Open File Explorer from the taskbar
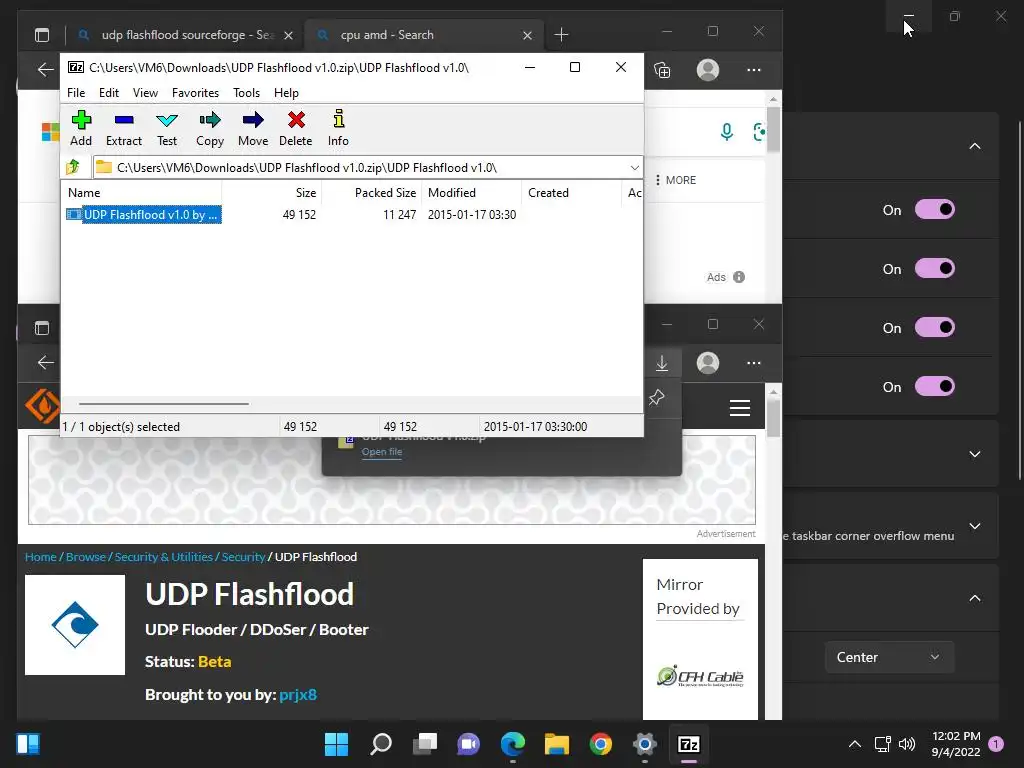 click(557, 744)
